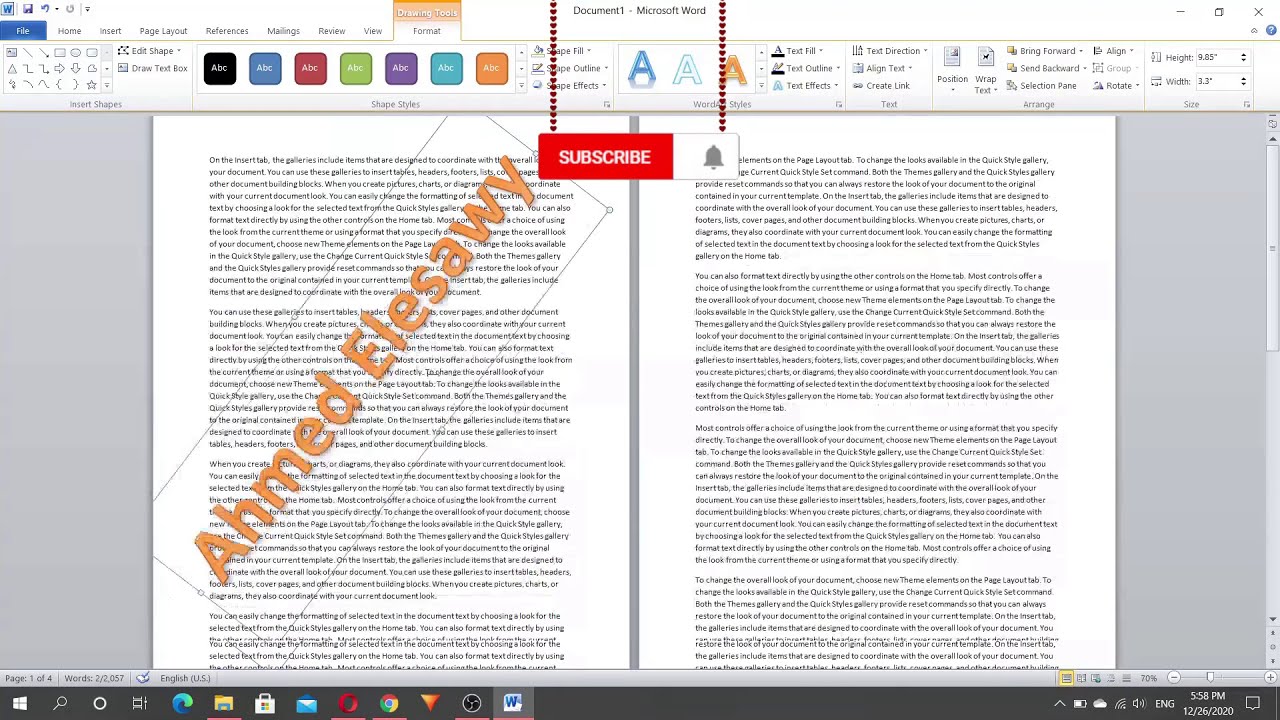Select the Isosceles Triangle shape
1280x720 pixels.
(12, 68)
